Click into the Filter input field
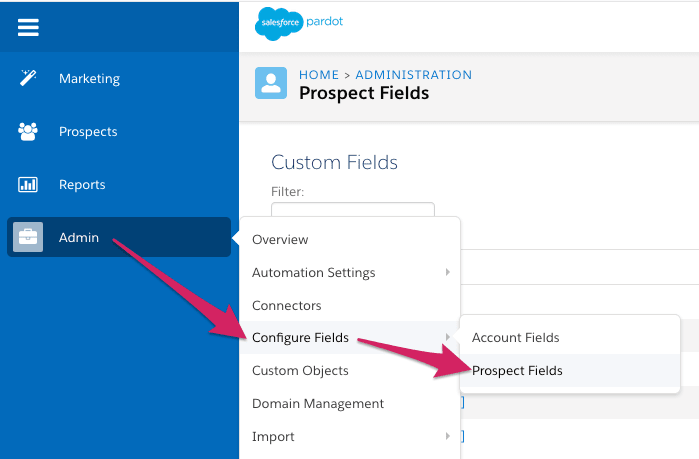The width and height of the screenshot is (699, 459). (x=353, y=209)
